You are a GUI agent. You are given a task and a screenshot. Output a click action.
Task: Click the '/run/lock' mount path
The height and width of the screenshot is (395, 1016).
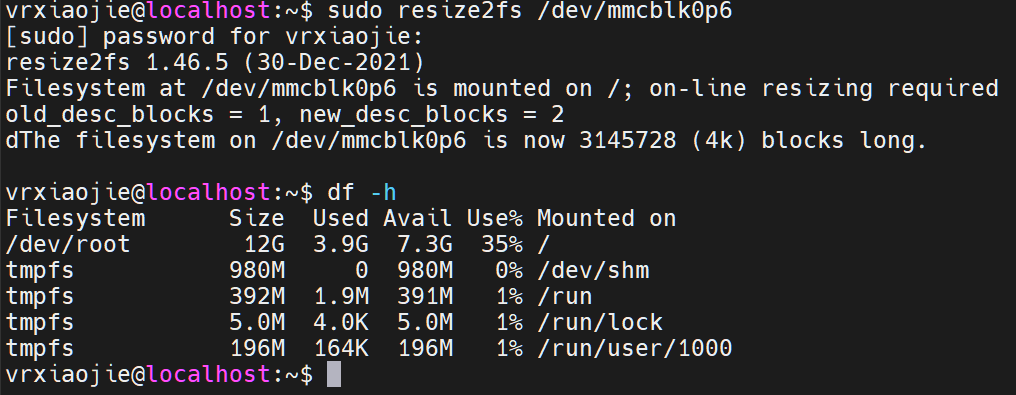click(x=600, y=322)
